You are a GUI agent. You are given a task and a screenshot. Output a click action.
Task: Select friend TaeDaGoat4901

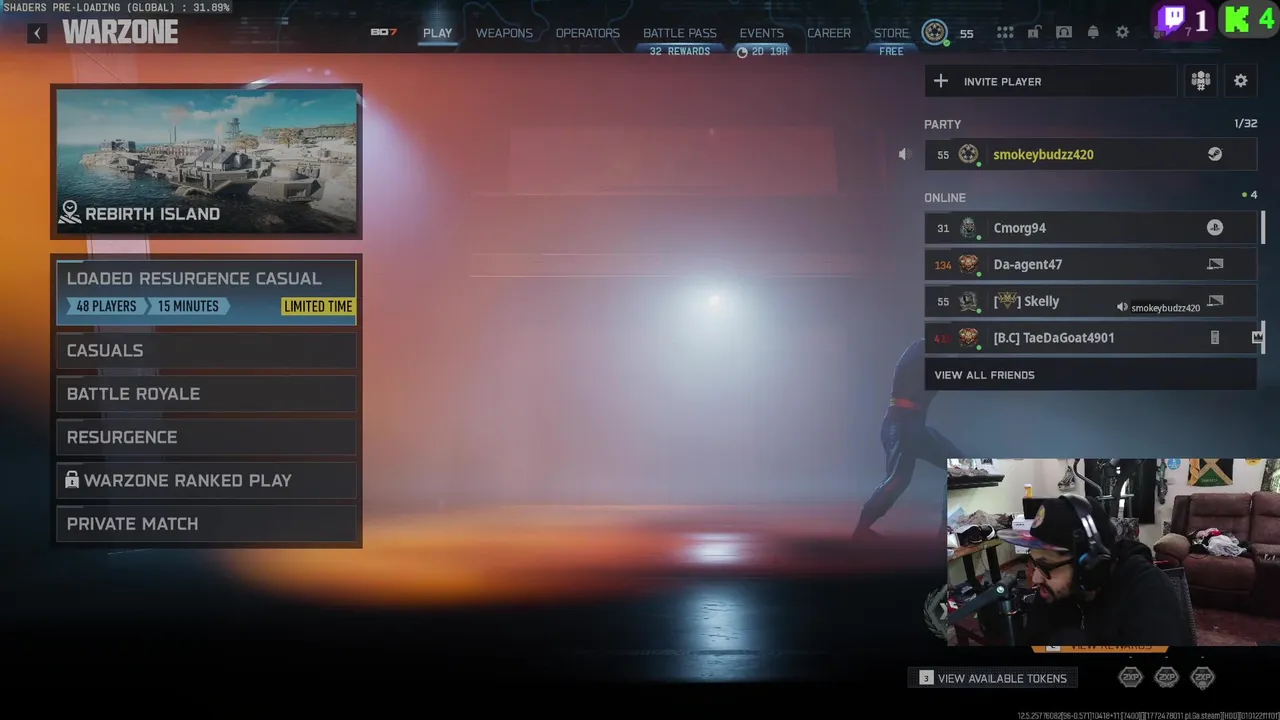click(1090, 338)
